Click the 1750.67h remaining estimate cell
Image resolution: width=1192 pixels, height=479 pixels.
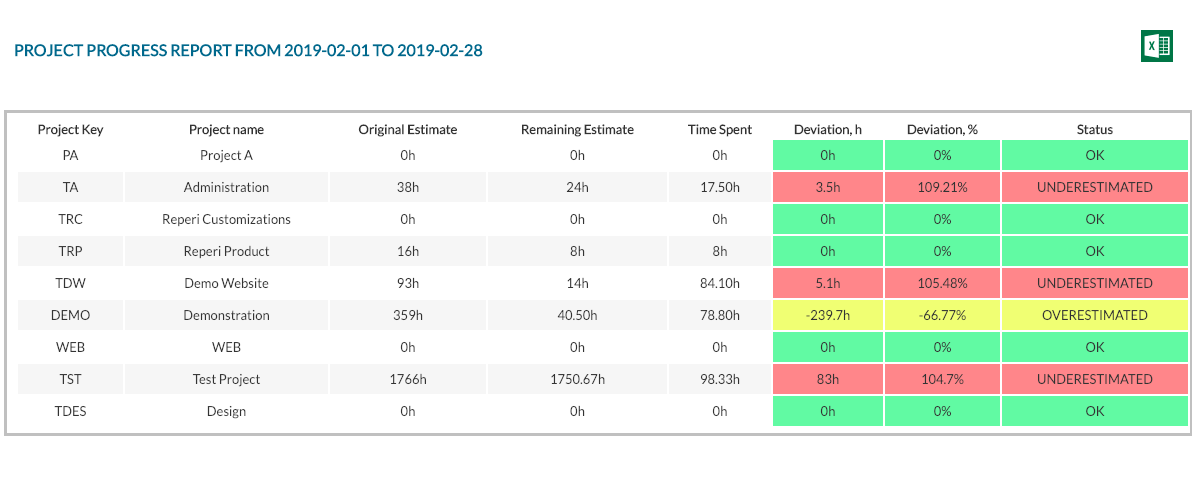pos(577,379)
